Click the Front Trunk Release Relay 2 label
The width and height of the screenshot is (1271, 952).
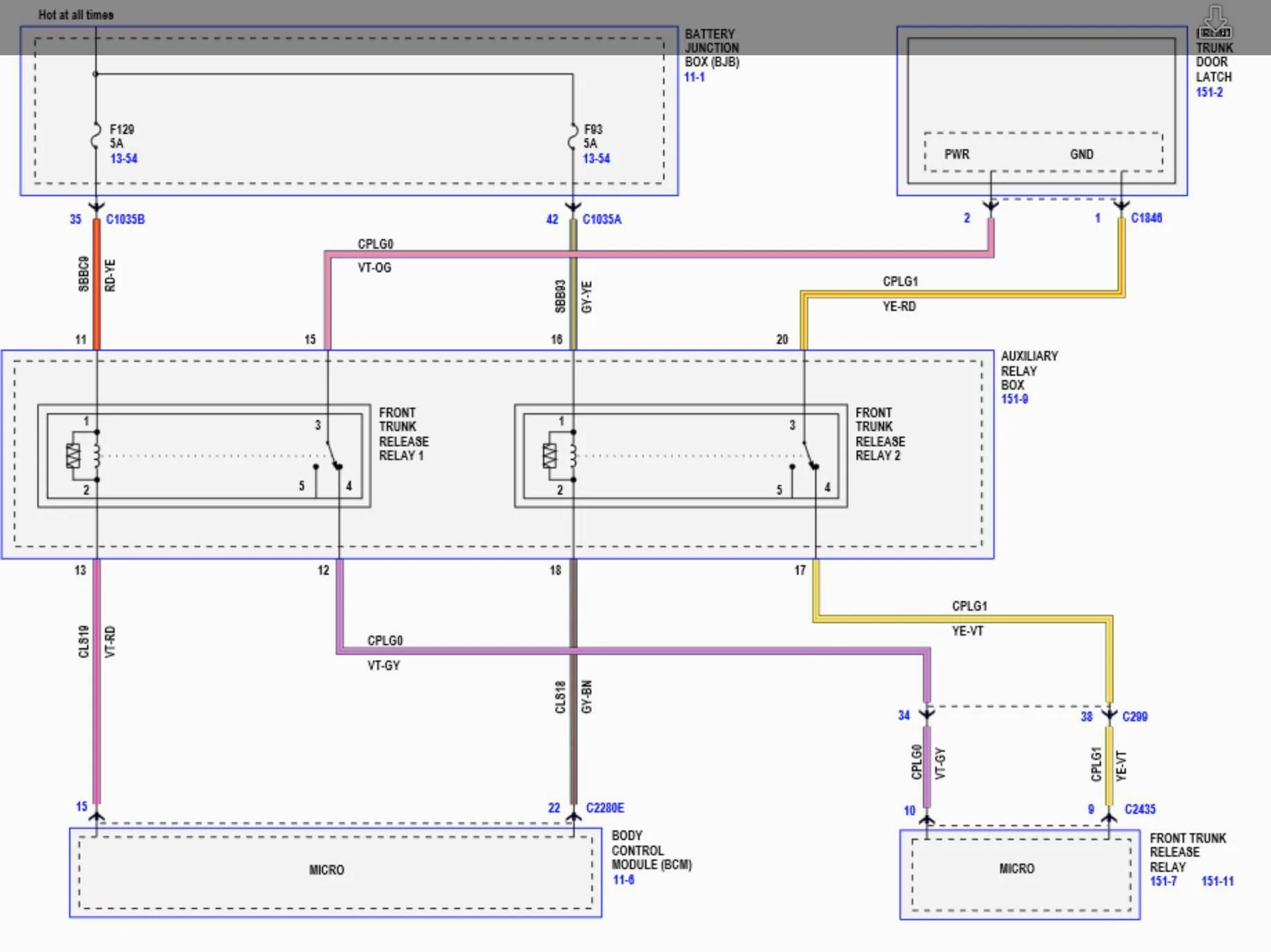(880, 434)
